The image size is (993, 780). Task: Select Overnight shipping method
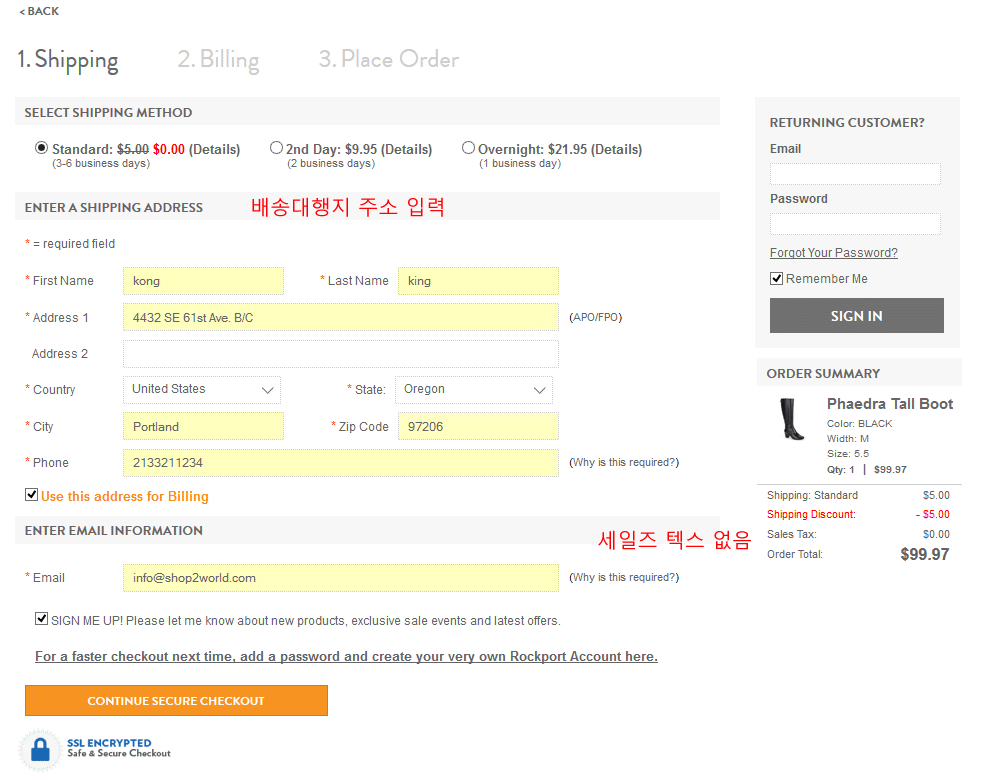[x=468, y=148]
